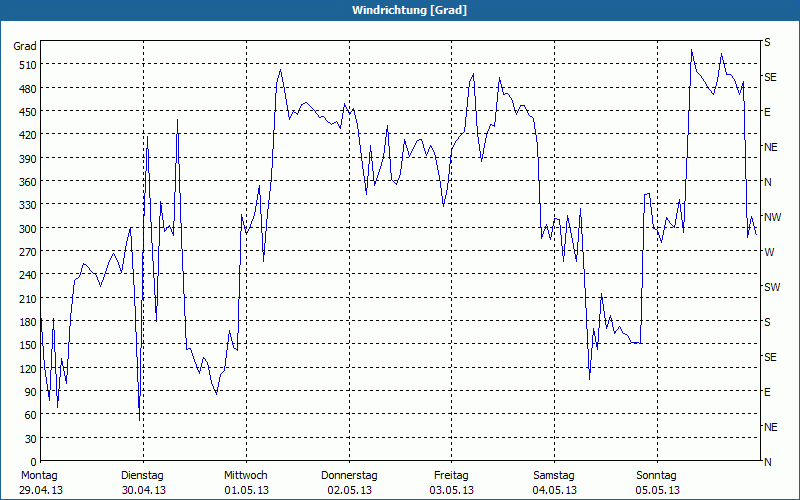Click the 510 value on the degree axis

[29, 65]
